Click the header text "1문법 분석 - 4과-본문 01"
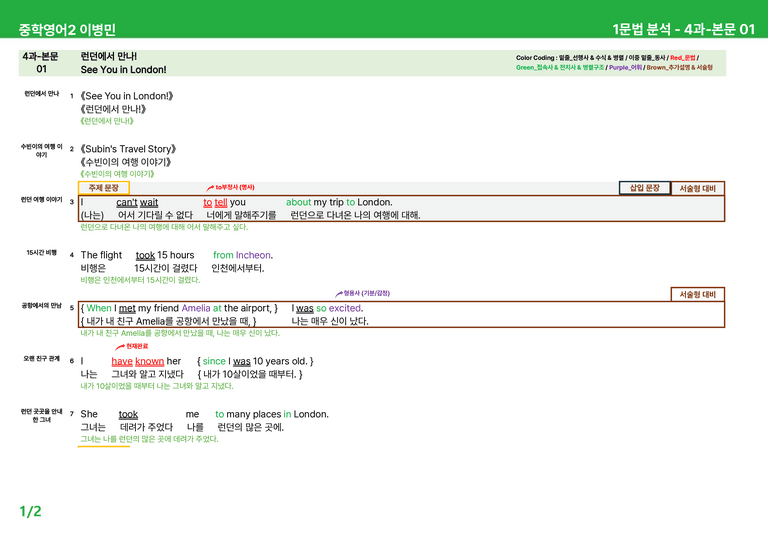 (683, 29)
